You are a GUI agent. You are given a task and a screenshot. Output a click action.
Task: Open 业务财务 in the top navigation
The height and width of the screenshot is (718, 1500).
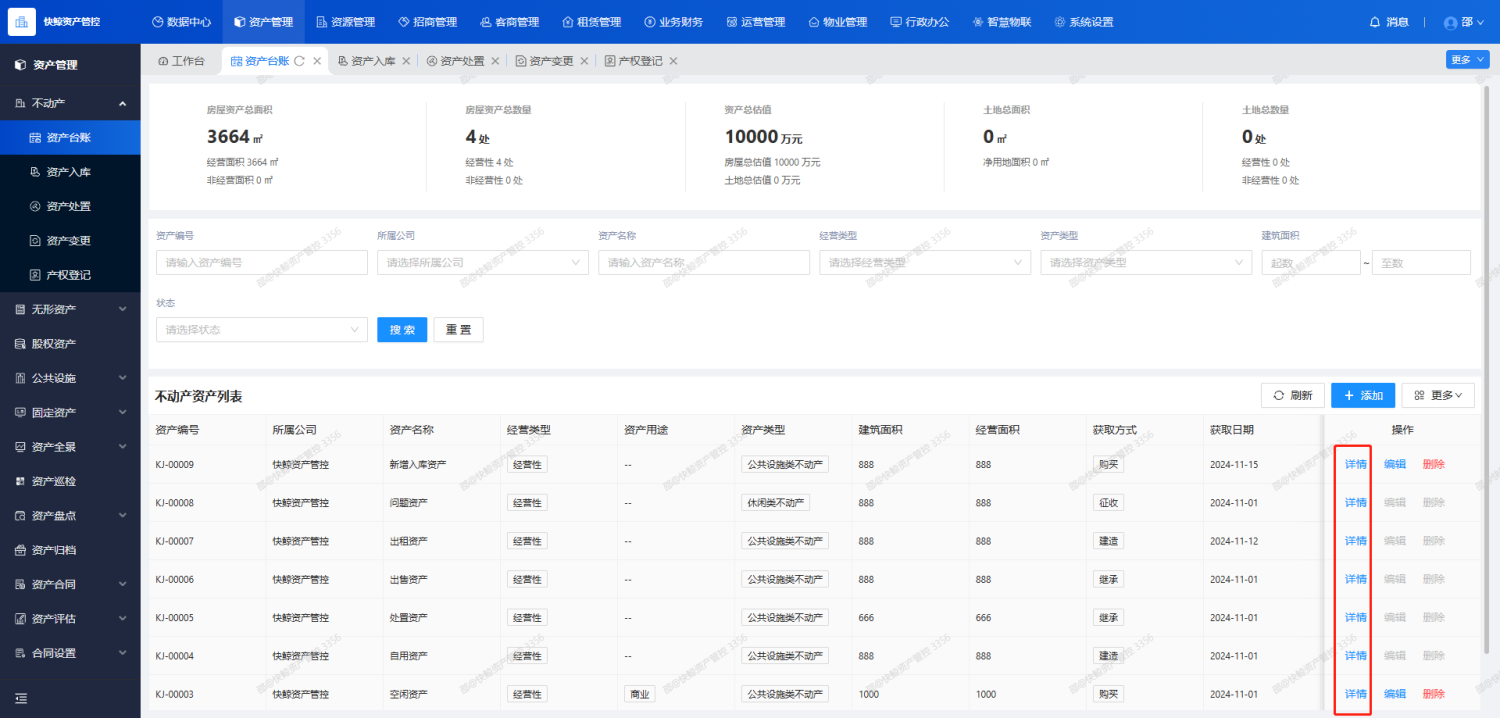coord(673,22)
